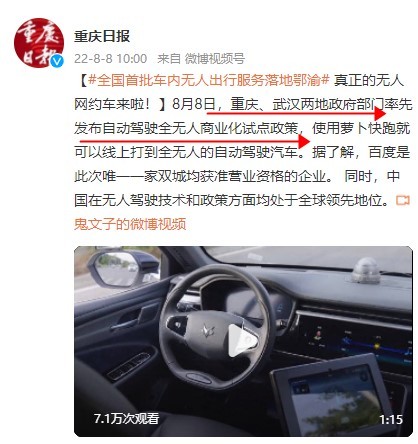Screen dimensions: 418x444
Task: Click the second red arrowhead annotation
Action: 304,141
